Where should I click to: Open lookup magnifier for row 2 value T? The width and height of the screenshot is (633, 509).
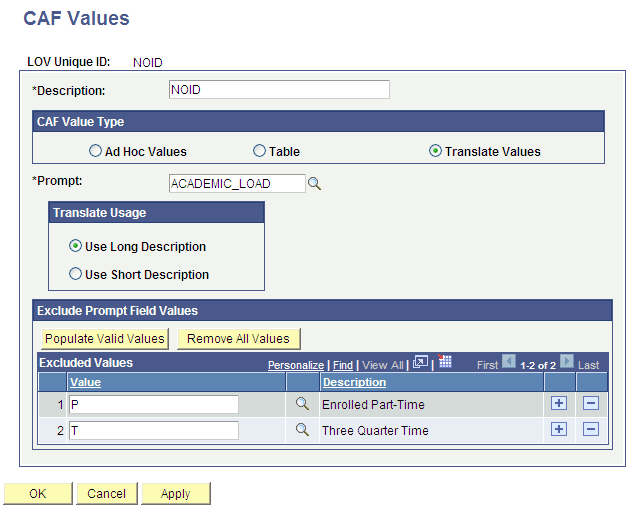click(302, 429)
